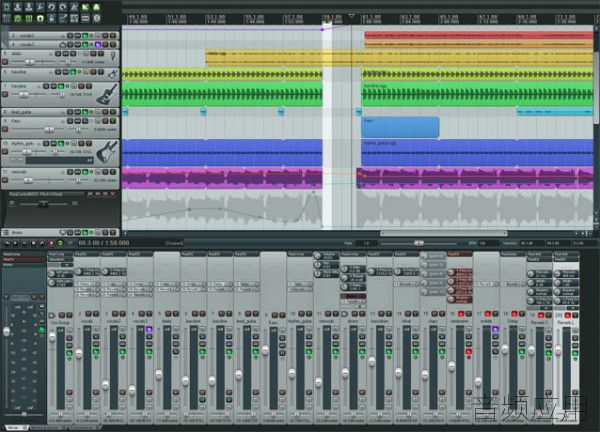
Task: Click the transport Play button
Action: (x=15, y=243)
